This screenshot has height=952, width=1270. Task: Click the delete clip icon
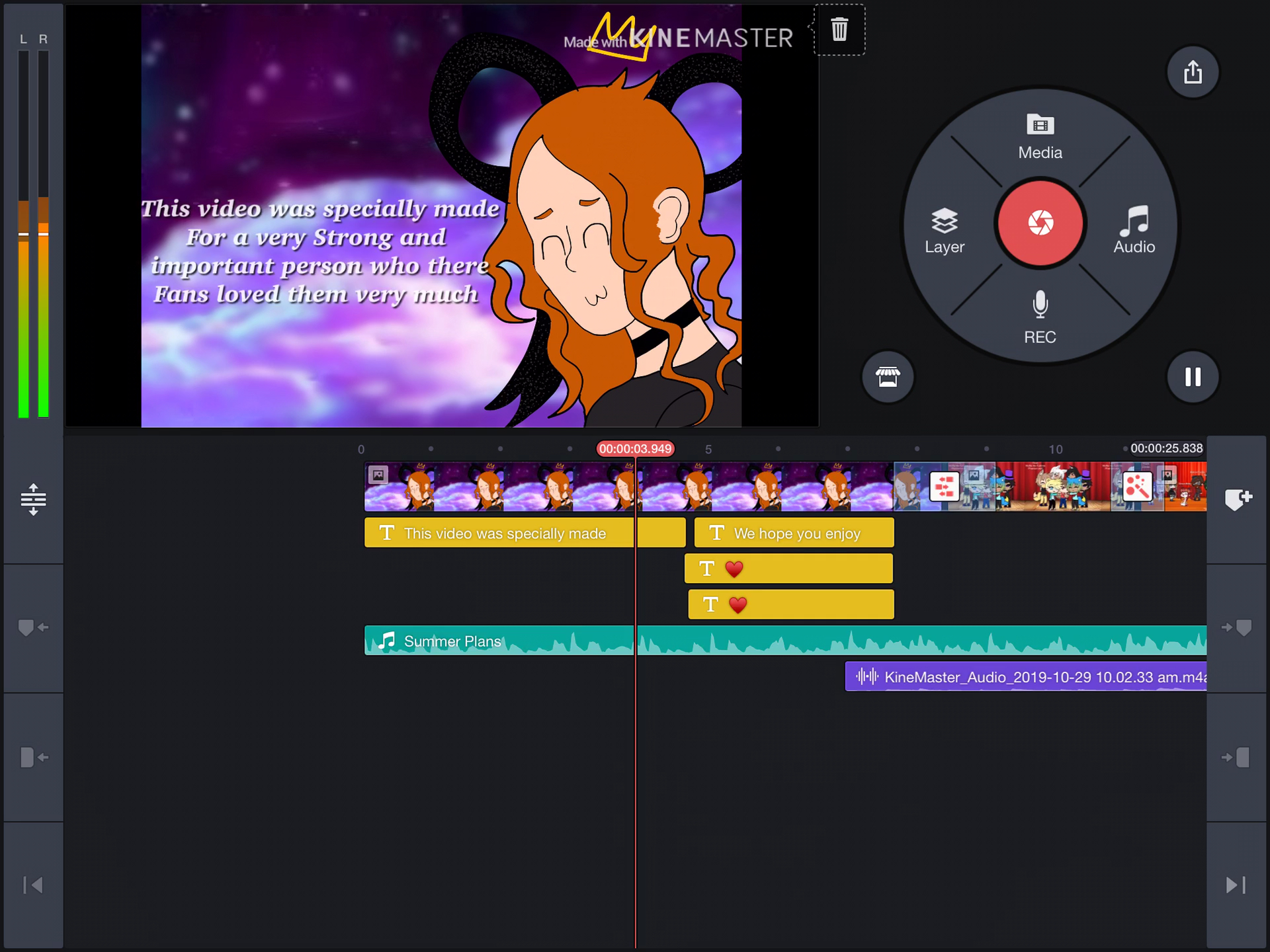coord(840,30)
